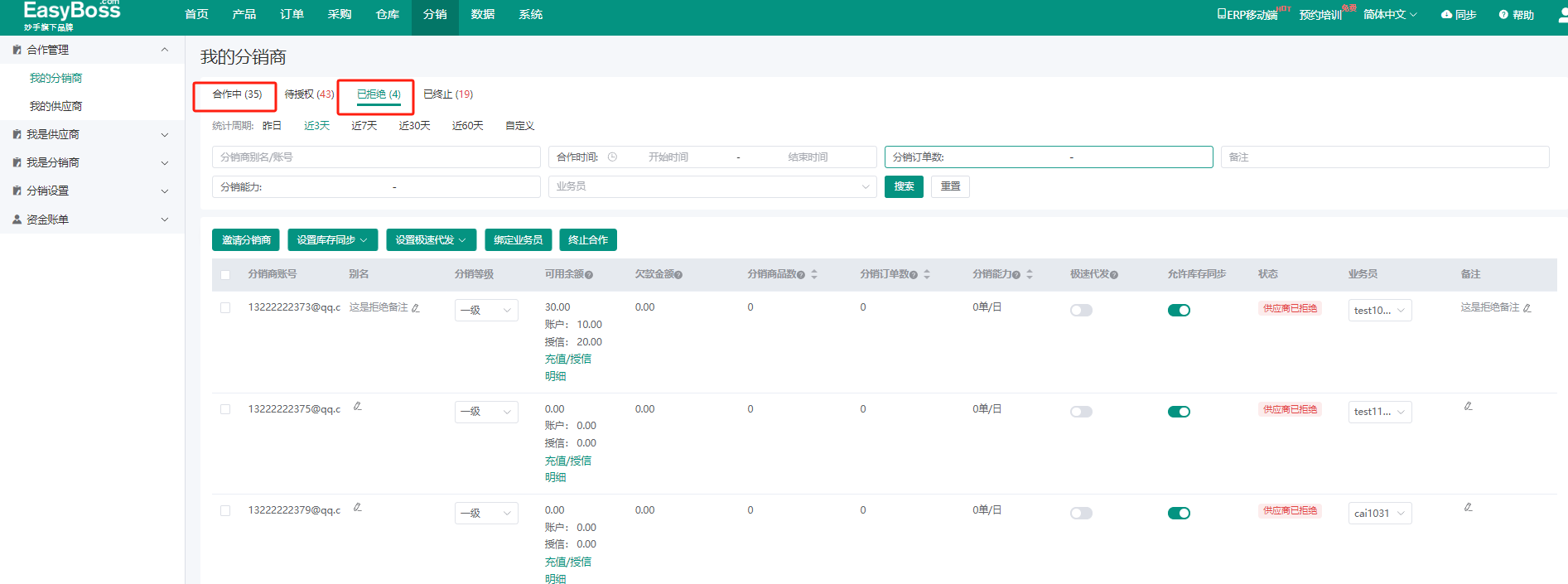
Task: Disable 允许库存同步 switch for 13222222379@qq.c
Action: 1179,514
